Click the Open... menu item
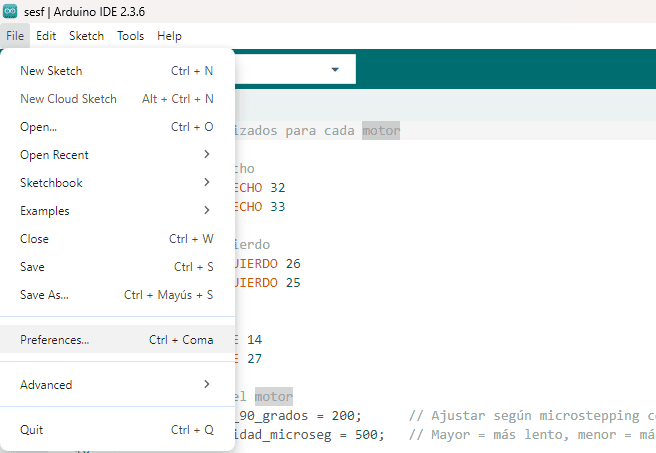The height and width of the screenshot is (453, 656). click(x=116, y=127)
